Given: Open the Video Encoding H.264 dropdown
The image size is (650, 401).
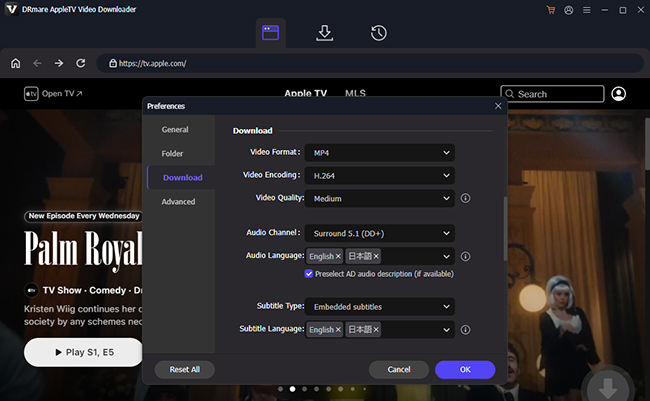Looking at the screenshot, I should coord(379,176).
